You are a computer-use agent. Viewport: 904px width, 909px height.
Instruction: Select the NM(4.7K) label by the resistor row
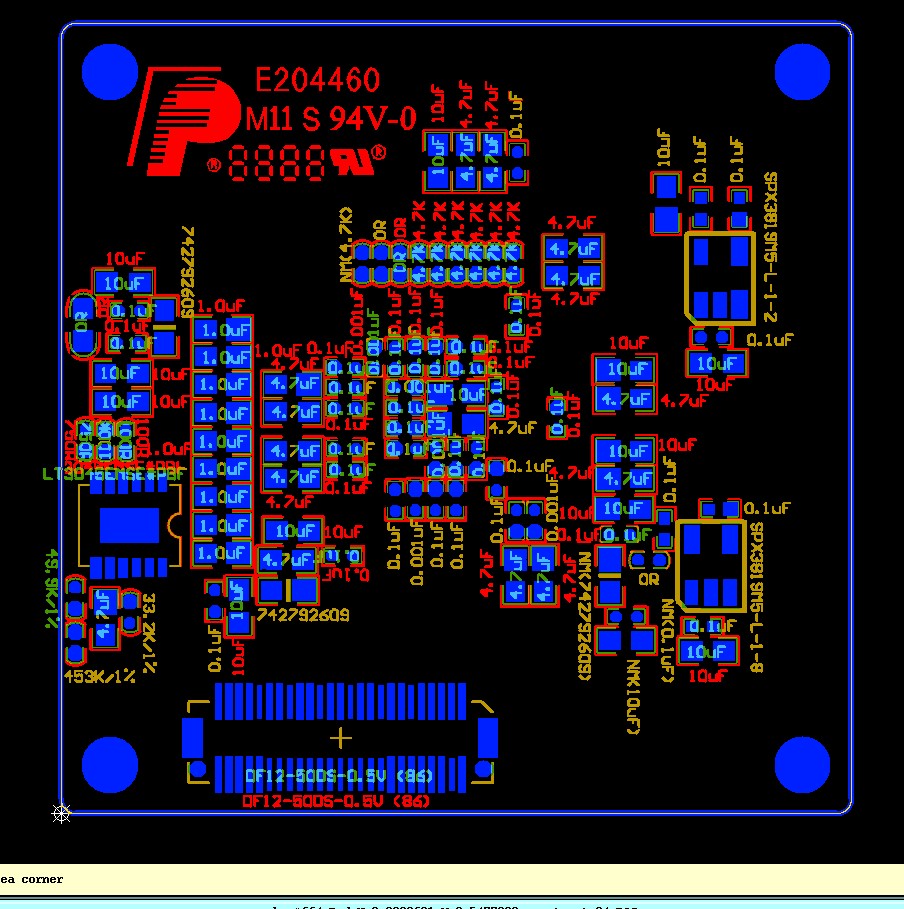coord(346,245)
